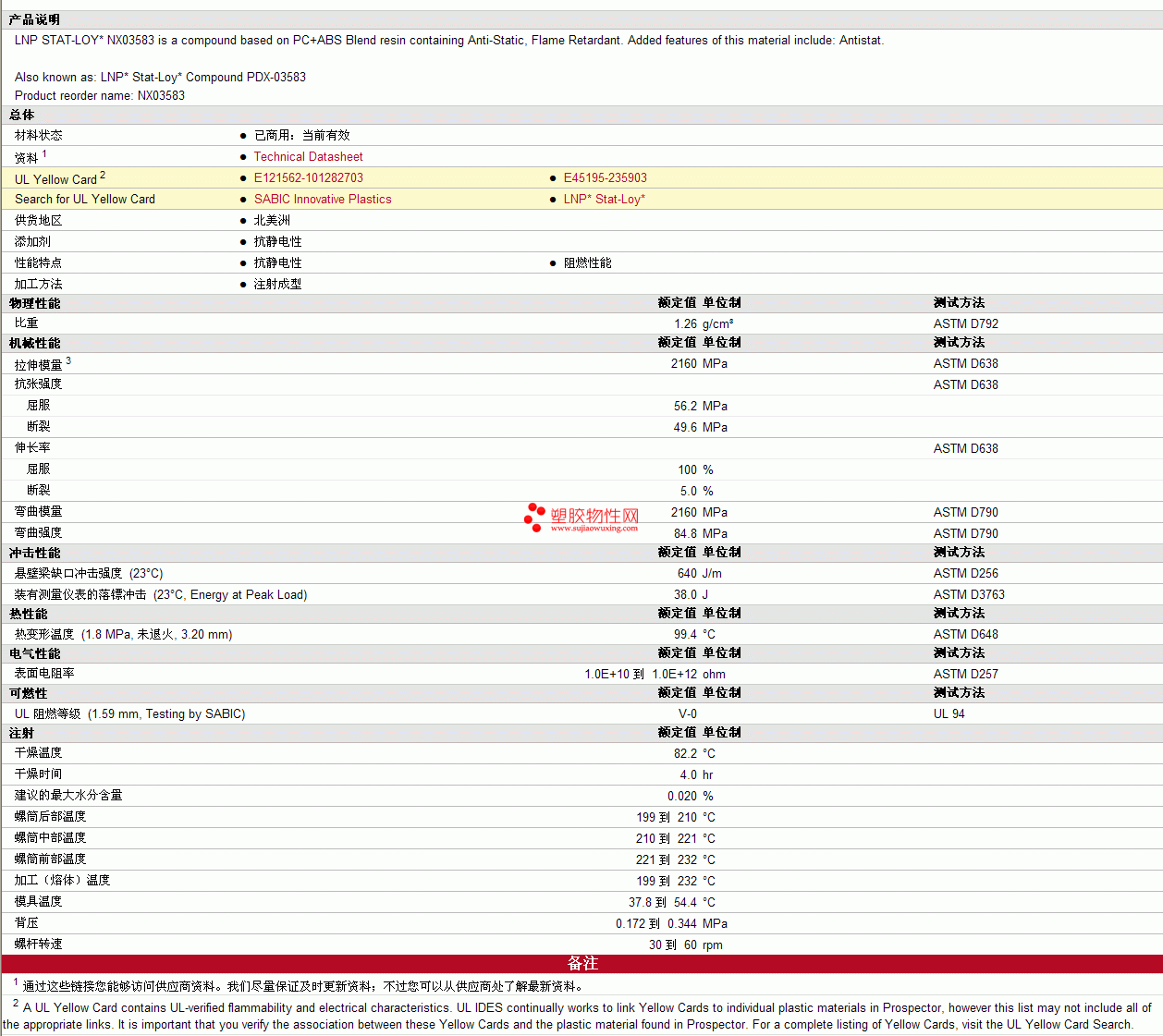Click the 螺杆转速 row label
1163x1036 pixels.
39,945
